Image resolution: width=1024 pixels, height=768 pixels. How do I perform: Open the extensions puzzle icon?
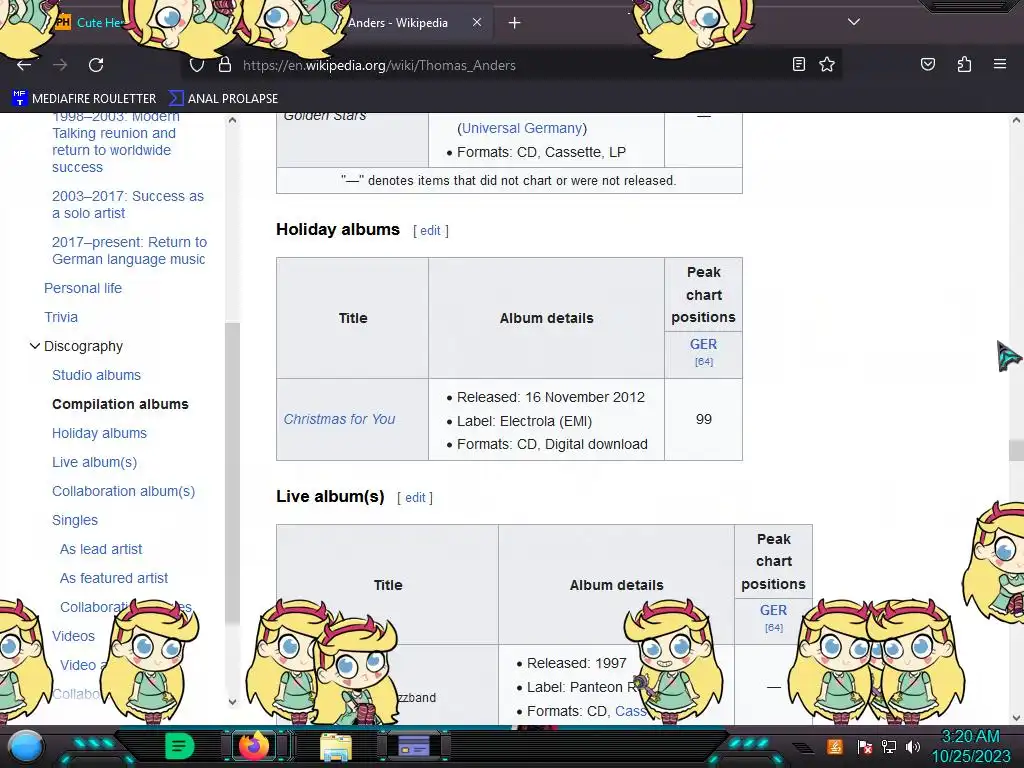964,64
